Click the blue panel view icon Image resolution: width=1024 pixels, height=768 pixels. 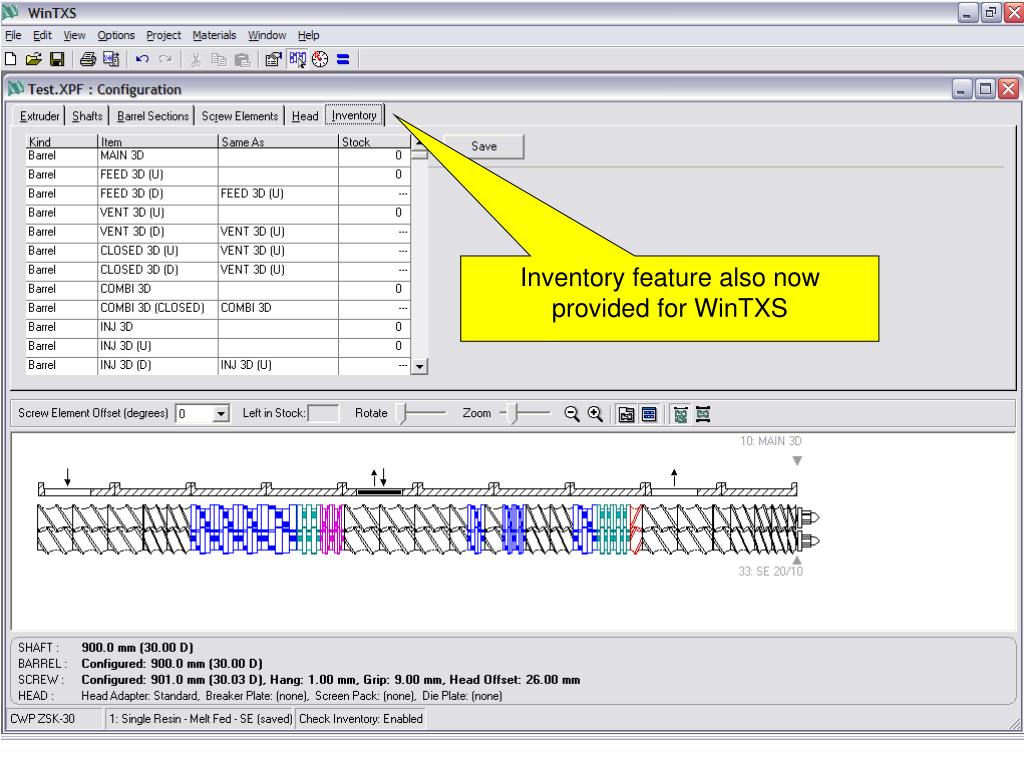tap(649, 414)
